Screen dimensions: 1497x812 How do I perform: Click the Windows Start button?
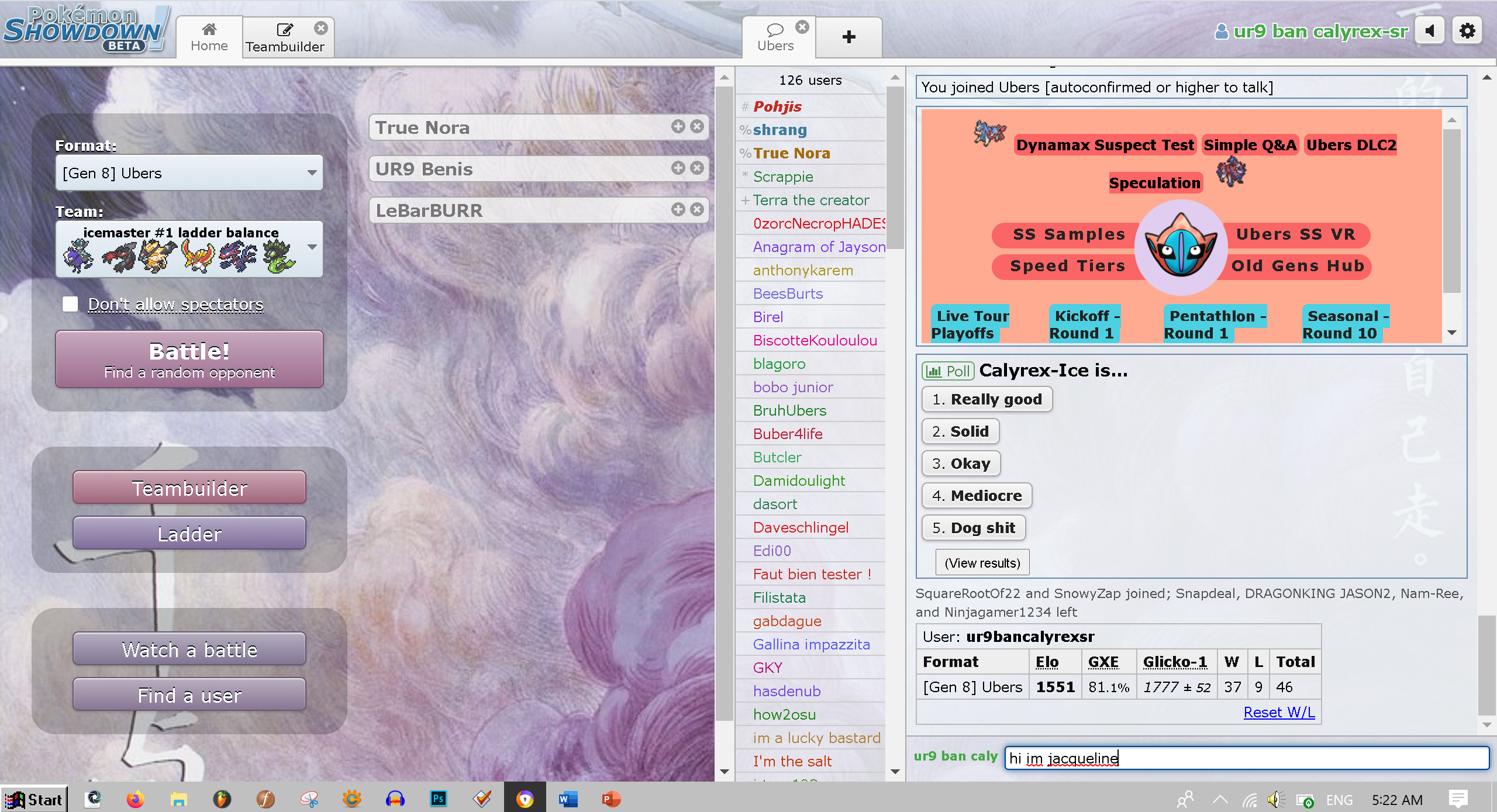[x=34, y=799]
